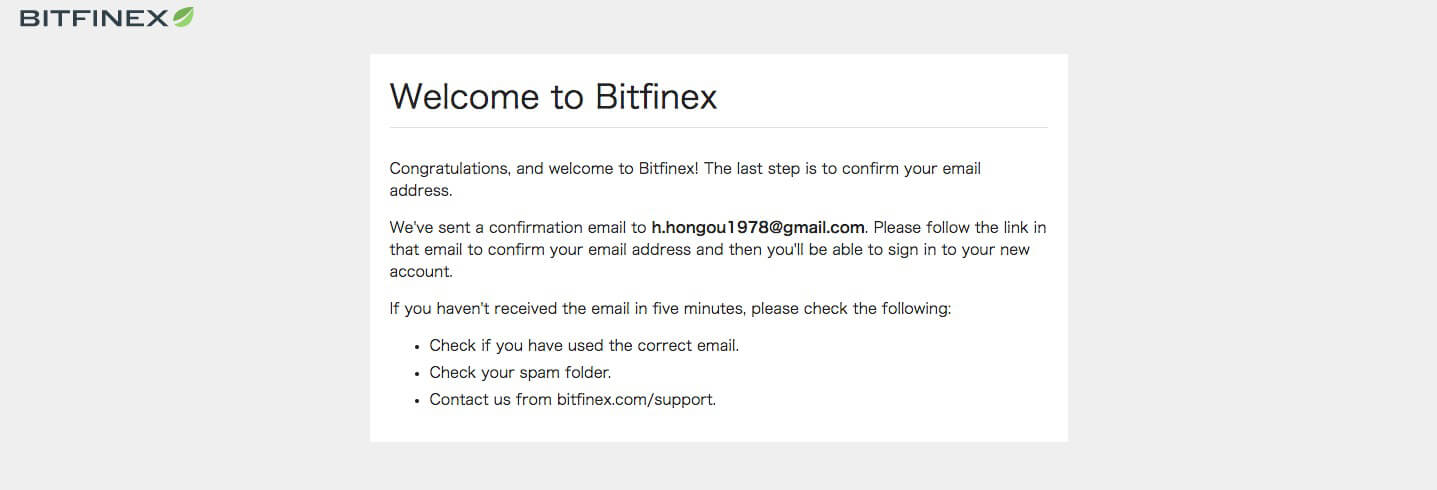This screenshot has width=1437, height=490.
Task: Click the Bitfinex logo wordmark
Action: (x=94, y=18)
